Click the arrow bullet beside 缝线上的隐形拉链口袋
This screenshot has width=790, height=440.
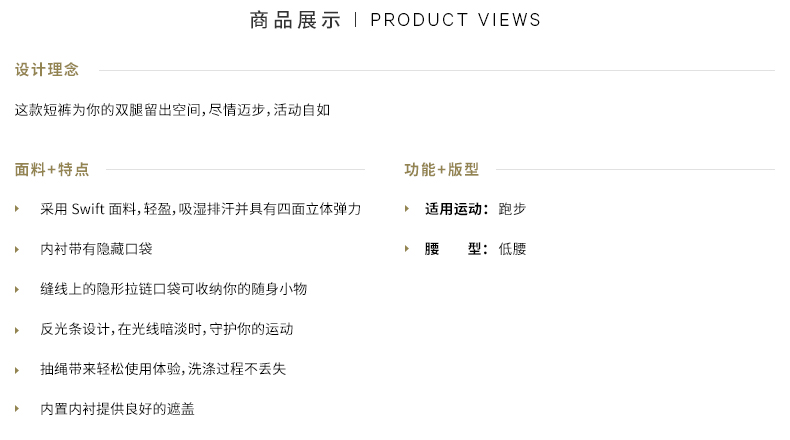(x=17, y=289)
